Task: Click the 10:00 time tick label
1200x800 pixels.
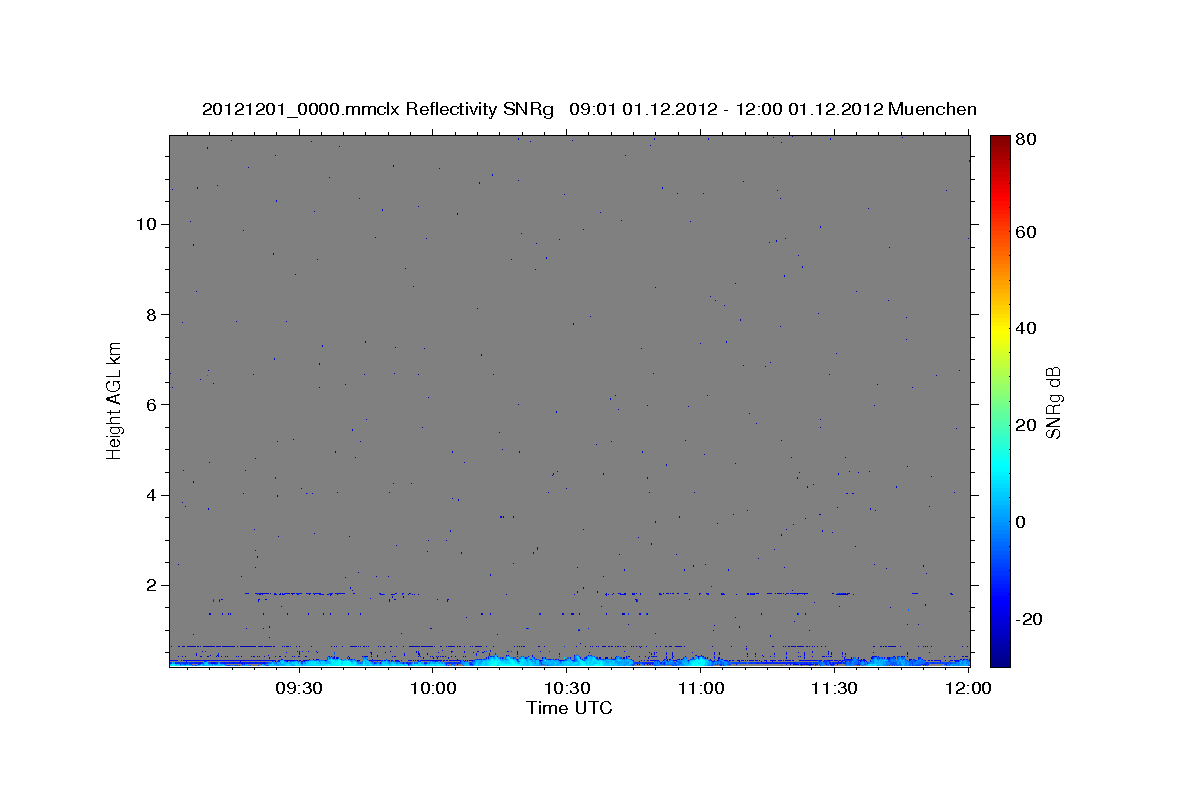Action: 433,688
